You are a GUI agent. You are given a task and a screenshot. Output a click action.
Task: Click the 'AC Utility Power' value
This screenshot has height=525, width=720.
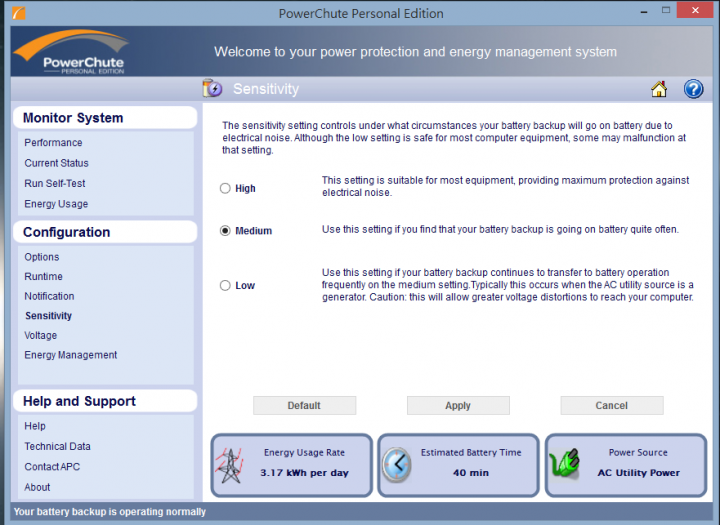638,473
